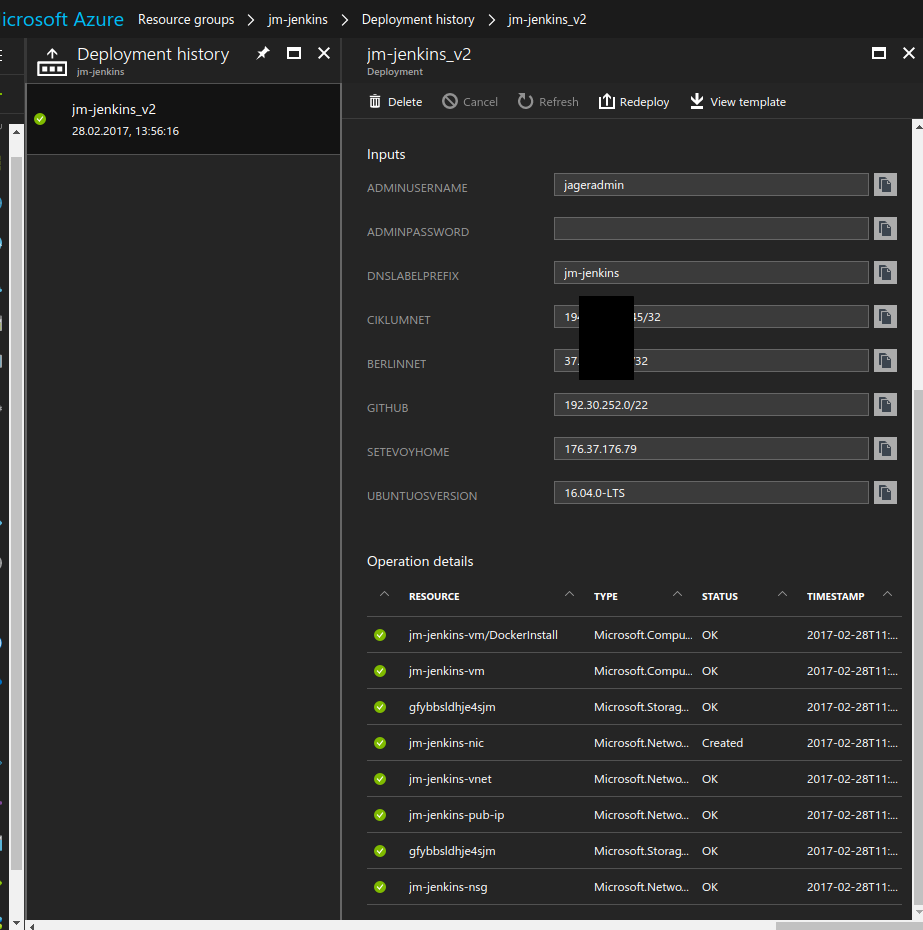Copy the ADMINUSERNAME value to clipboard

[885, 184]
